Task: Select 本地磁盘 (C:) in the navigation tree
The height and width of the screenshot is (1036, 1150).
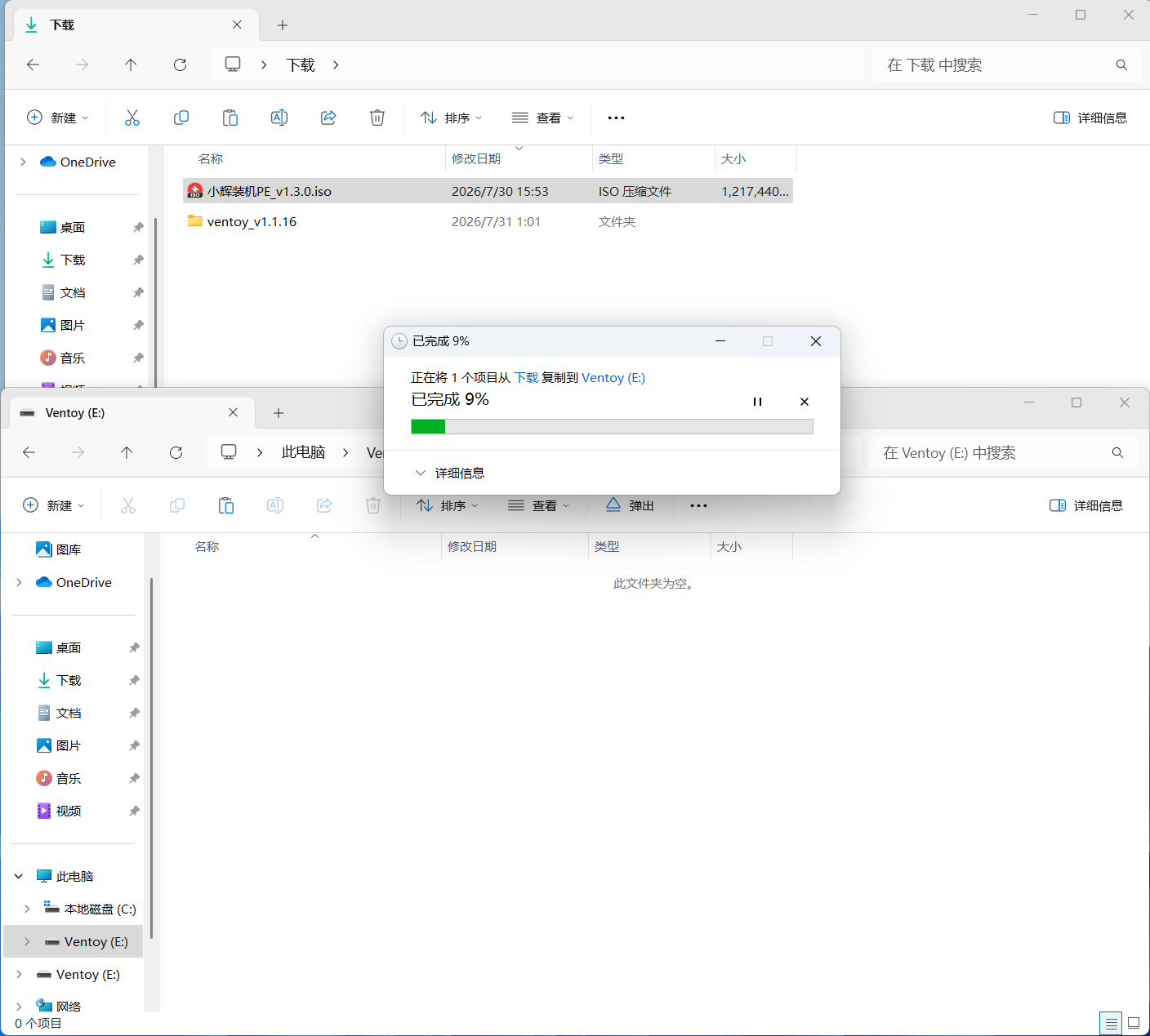Action: 100,909
